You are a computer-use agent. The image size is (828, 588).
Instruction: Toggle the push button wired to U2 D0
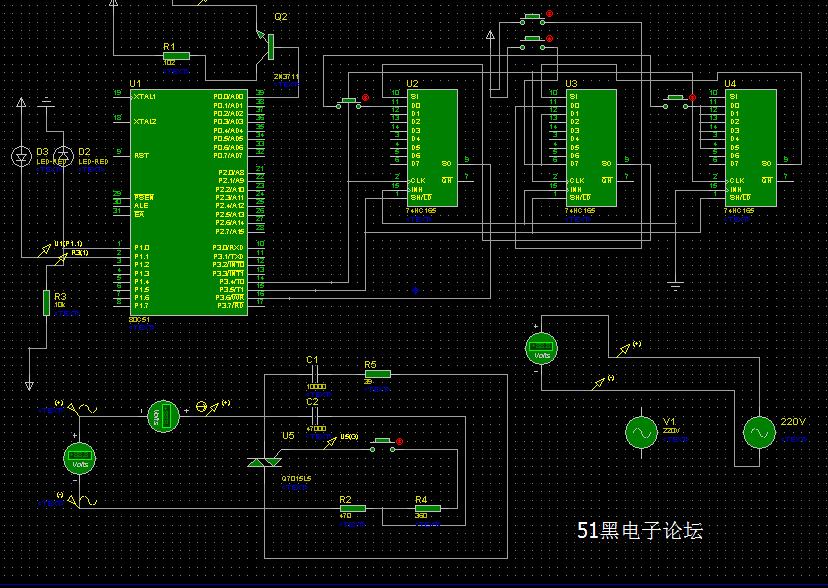coord(349,104)
